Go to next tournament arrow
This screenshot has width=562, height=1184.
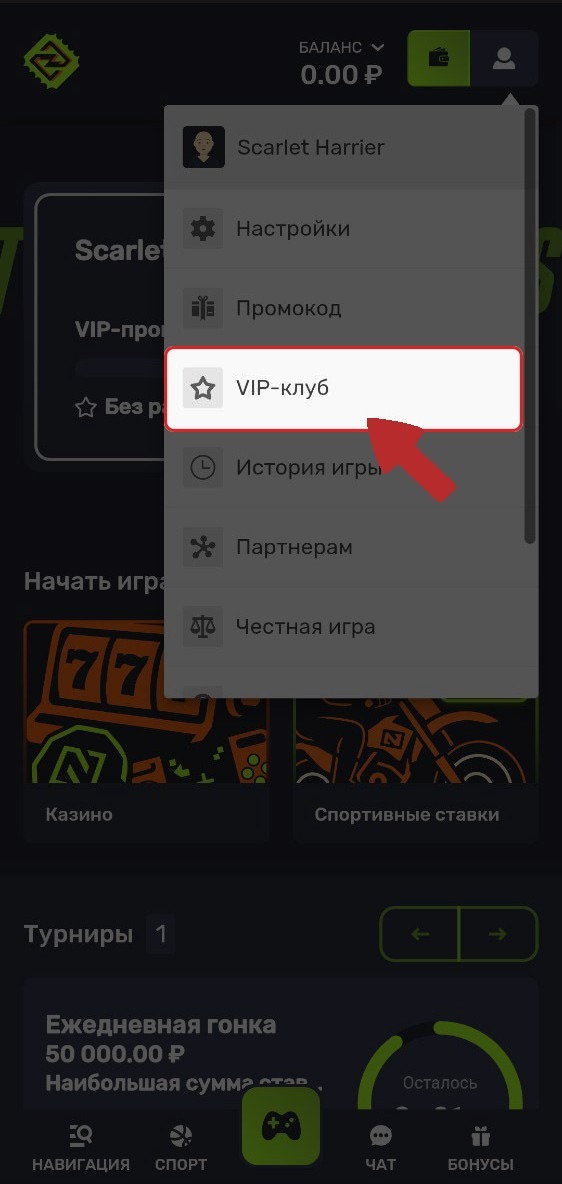coord(499,934)
